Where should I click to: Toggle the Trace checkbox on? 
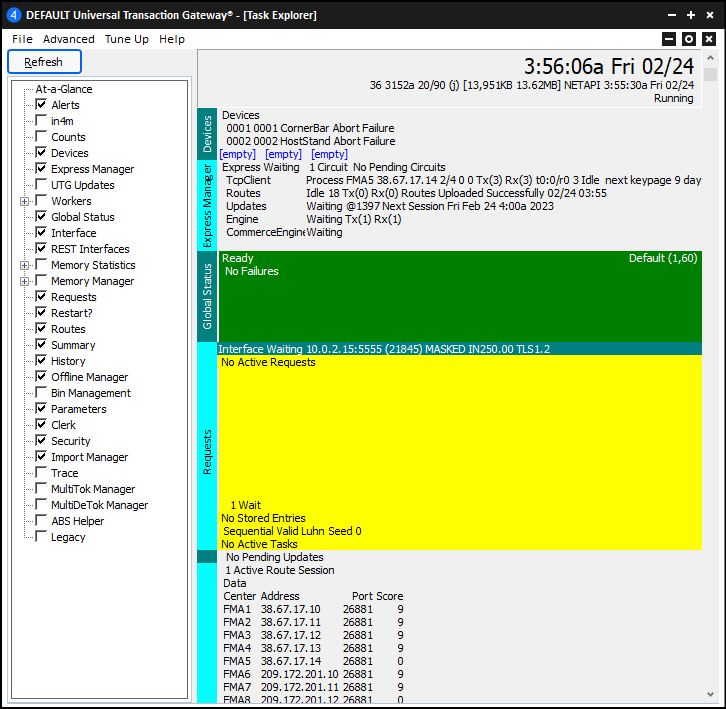coord(41,473)
